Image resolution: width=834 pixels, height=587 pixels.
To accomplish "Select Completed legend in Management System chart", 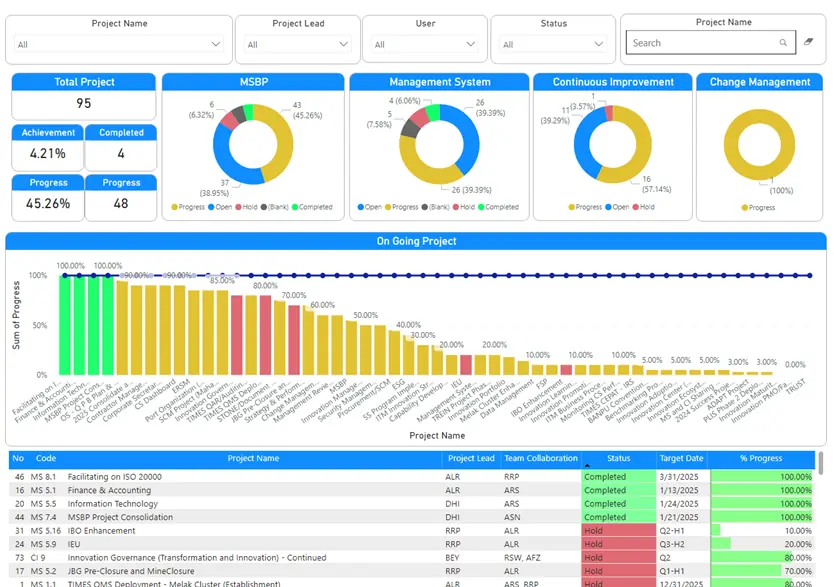I will tap(498, 207).
